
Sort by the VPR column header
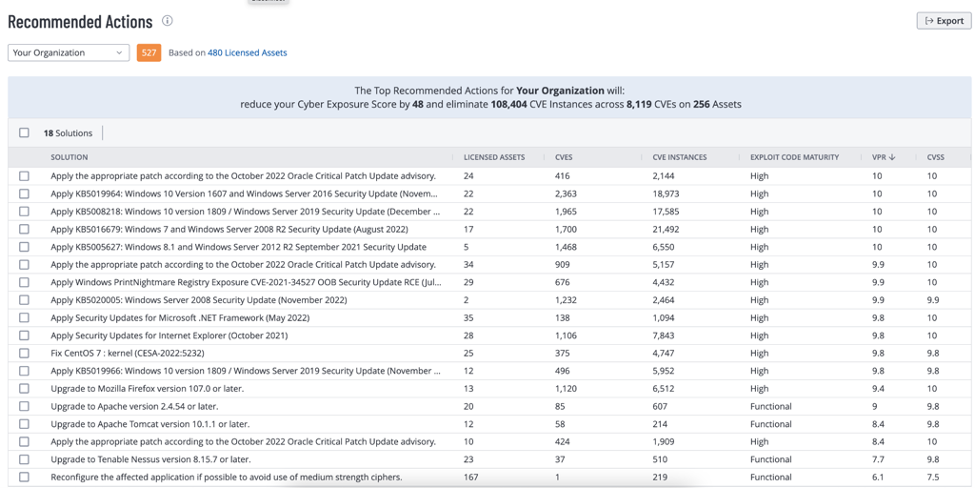883,157
